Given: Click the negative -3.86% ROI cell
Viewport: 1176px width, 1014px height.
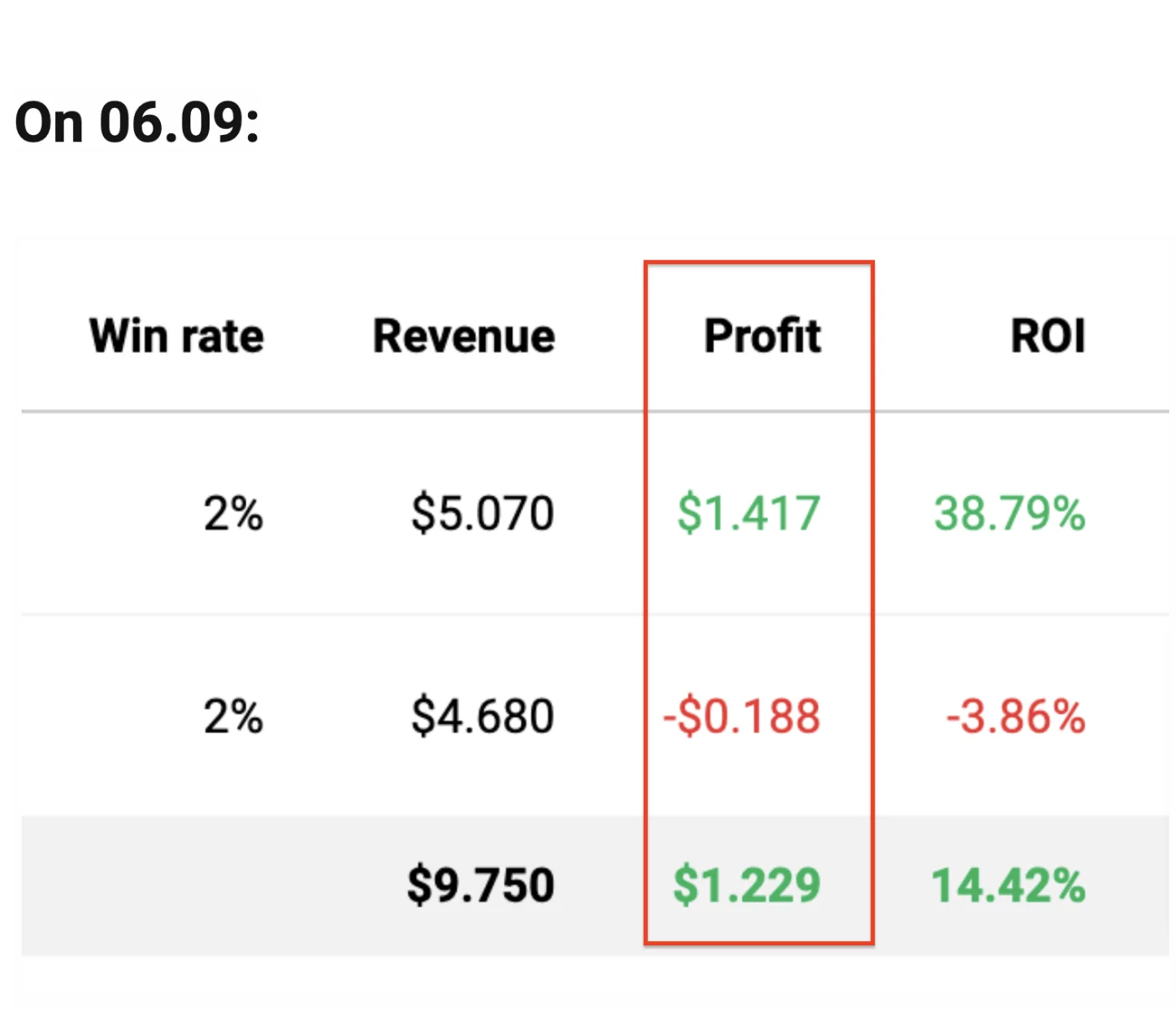Looking at the screenshot, I should click(x=1016, y=717).
